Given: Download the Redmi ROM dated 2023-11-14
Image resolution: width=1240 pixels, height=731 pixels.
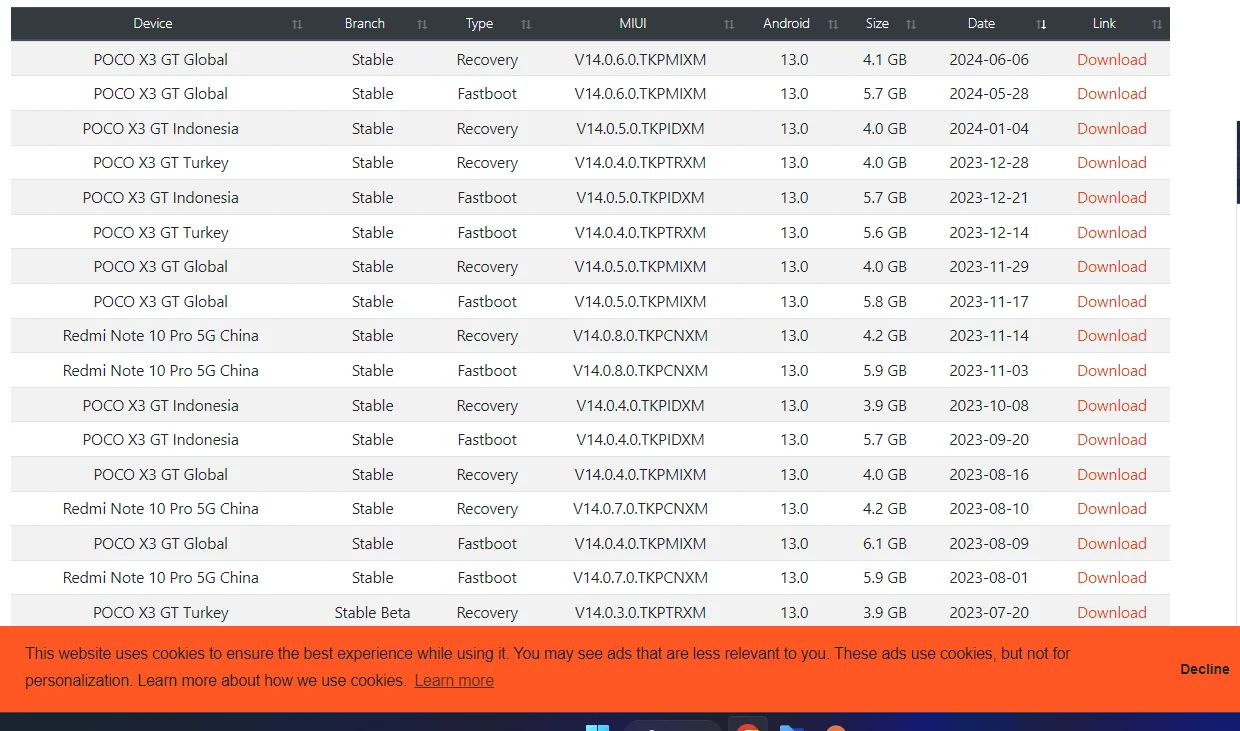Looking at the screenshot, I should 1112,336.
